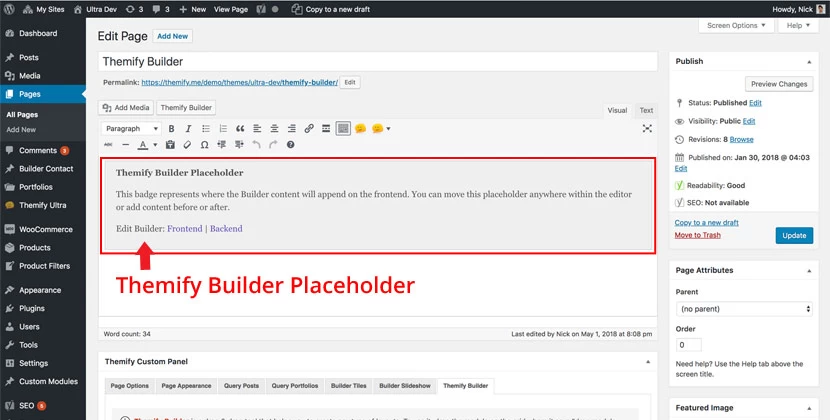Enter distraction-free writing mode
This screenshot has width=830, height=420.
point(647,129)
